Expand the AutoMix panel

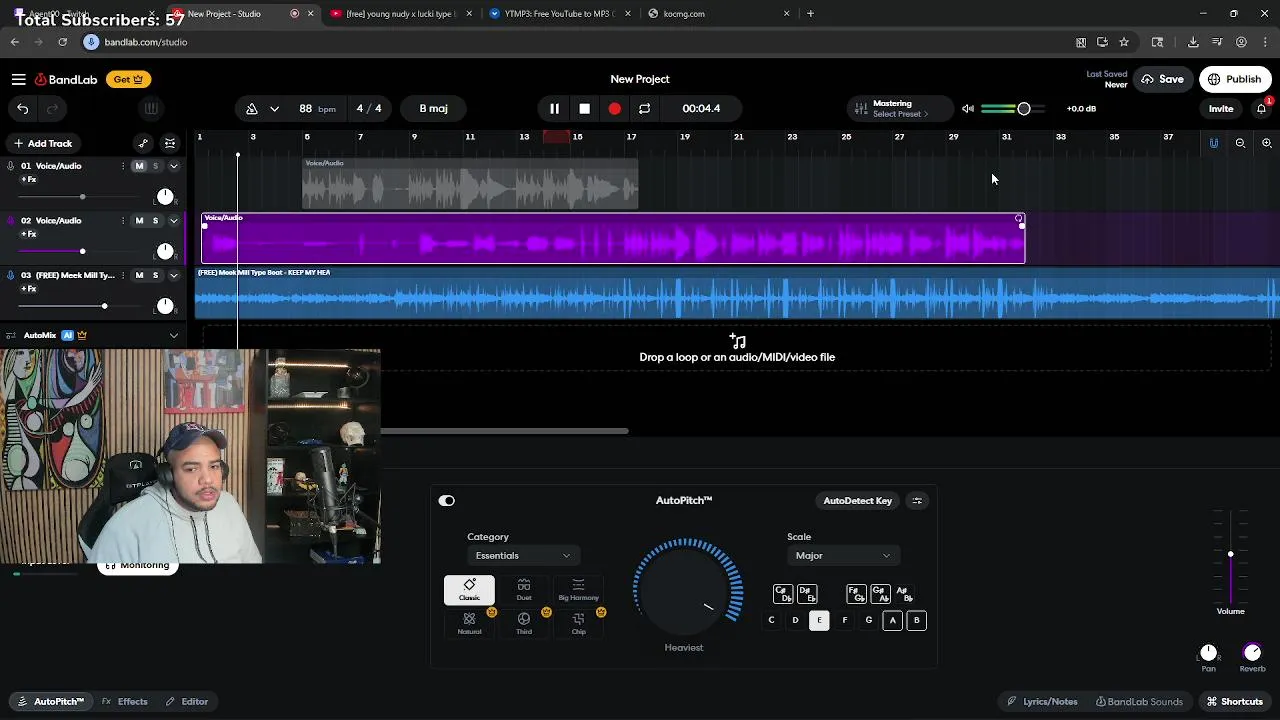pos(173,335)
